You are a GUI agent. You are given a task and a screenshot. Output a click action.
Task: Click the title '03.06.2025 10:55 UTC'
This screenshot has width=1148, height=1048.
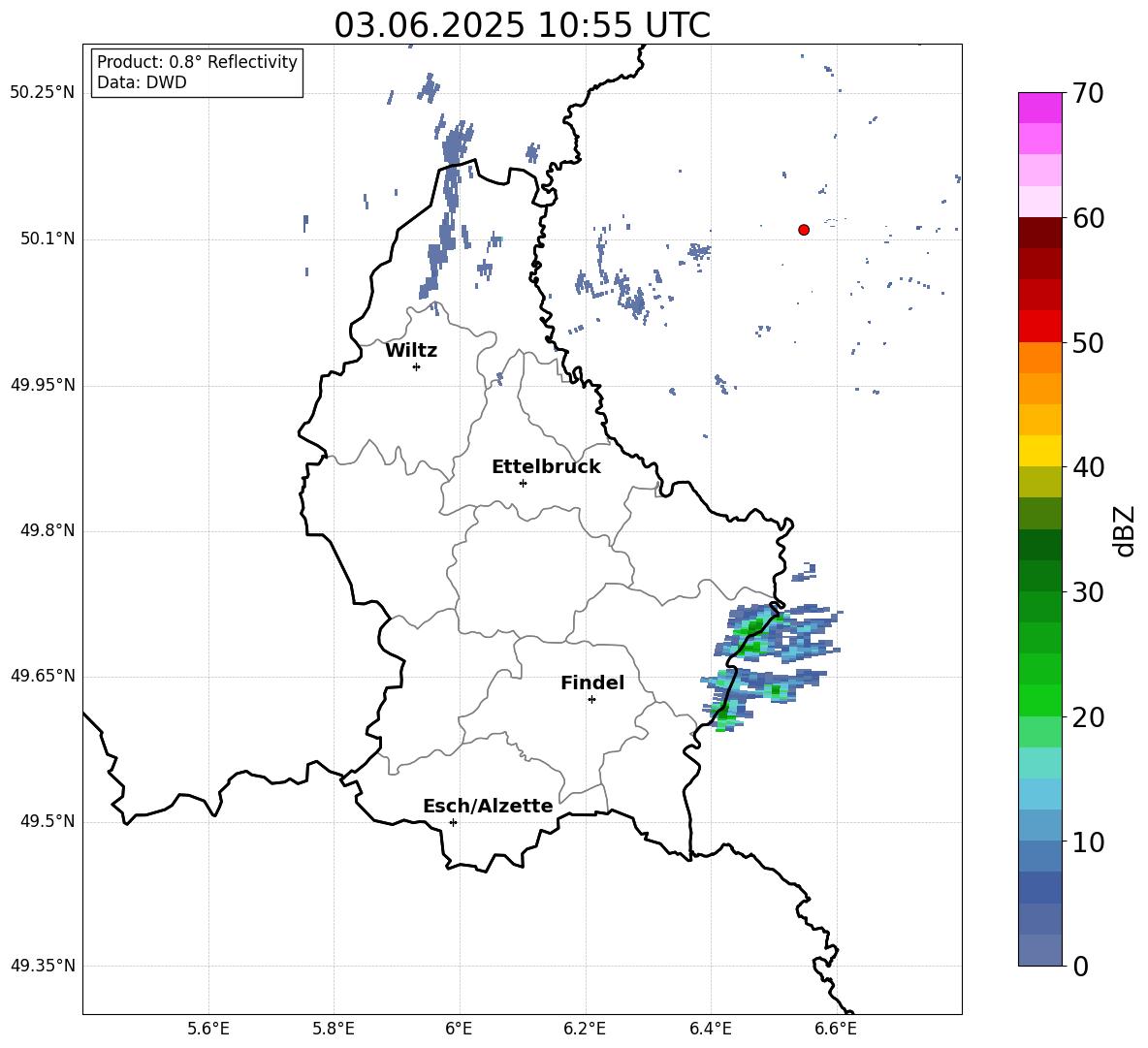click(522, 25)
